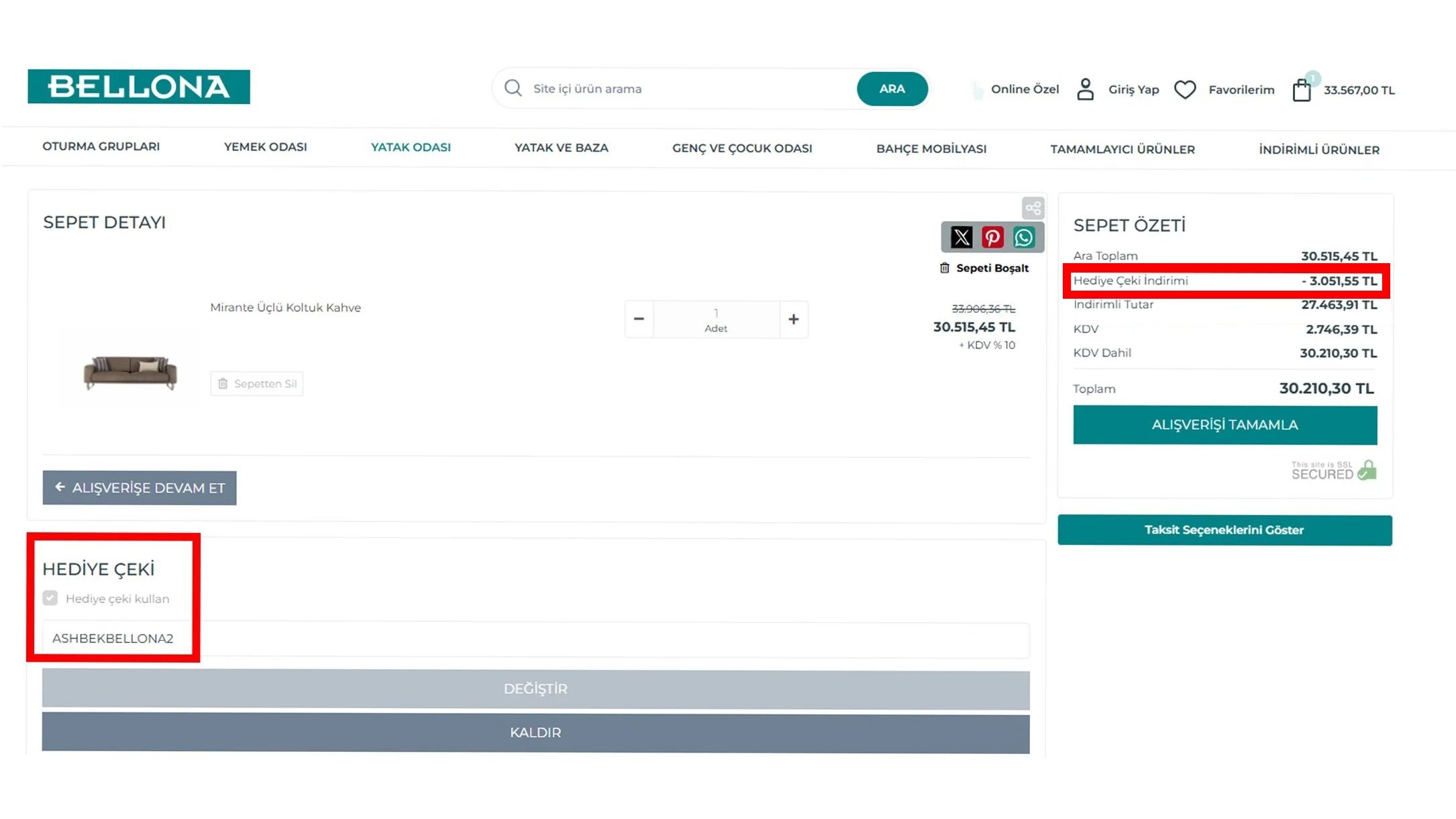This screenshot has width=1456, height=819.
Task: Open the Genç ve Çocuk Odası menu
Action: [742, 148]
